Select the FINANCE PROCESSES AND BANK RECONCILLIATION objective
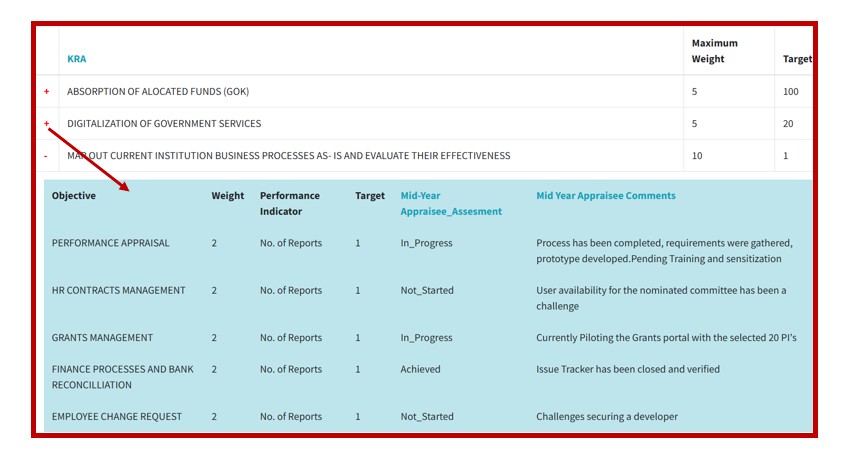This screenshot has height=472, width=851. pyautogui.click(x=122, y=377)
